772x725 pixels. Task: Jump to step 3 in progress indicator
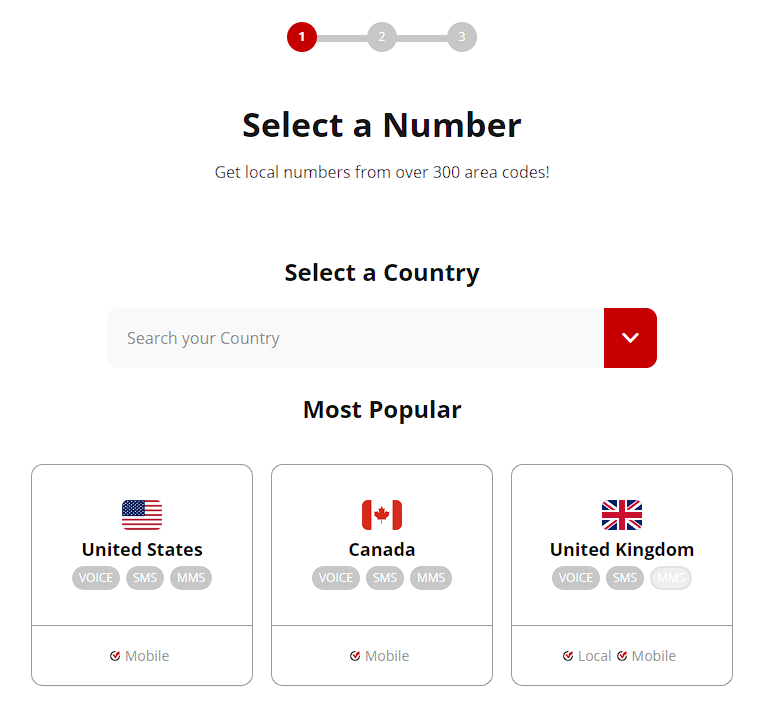coord(462,37)
